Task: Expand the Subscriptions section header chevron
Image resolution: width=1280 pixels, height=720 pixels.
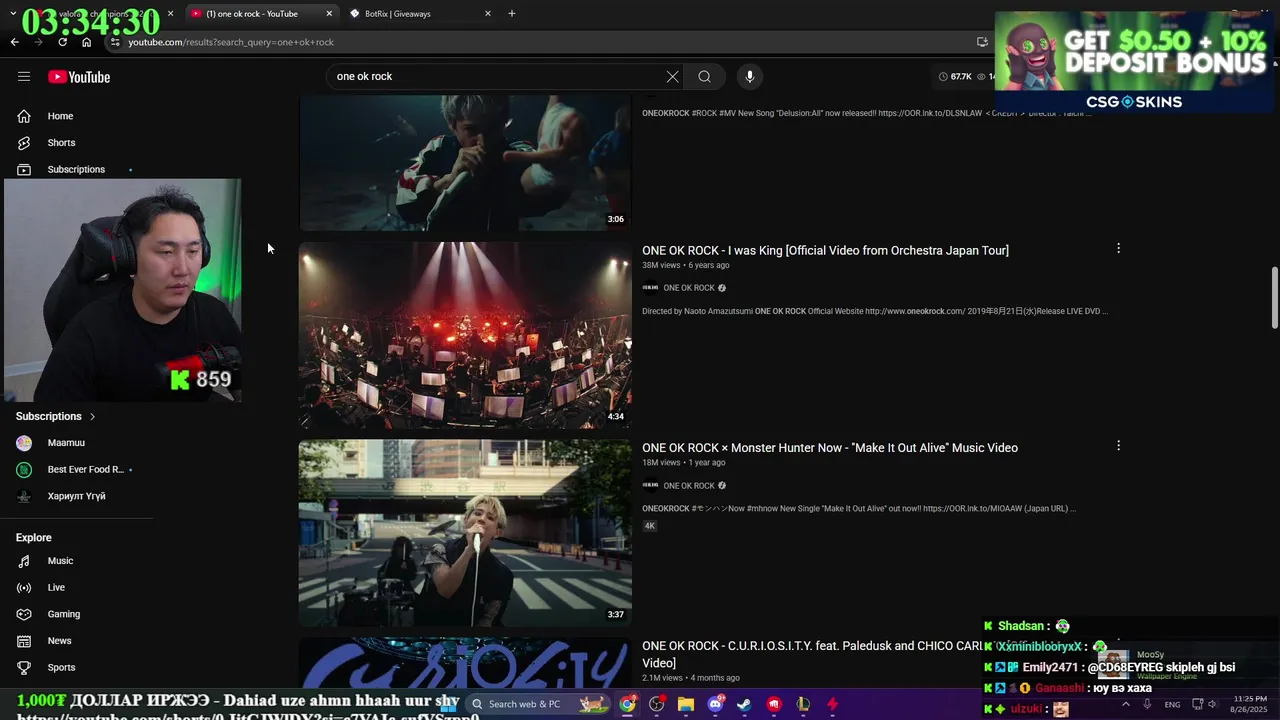Action: pyautogui.click(x=93, y=416)
